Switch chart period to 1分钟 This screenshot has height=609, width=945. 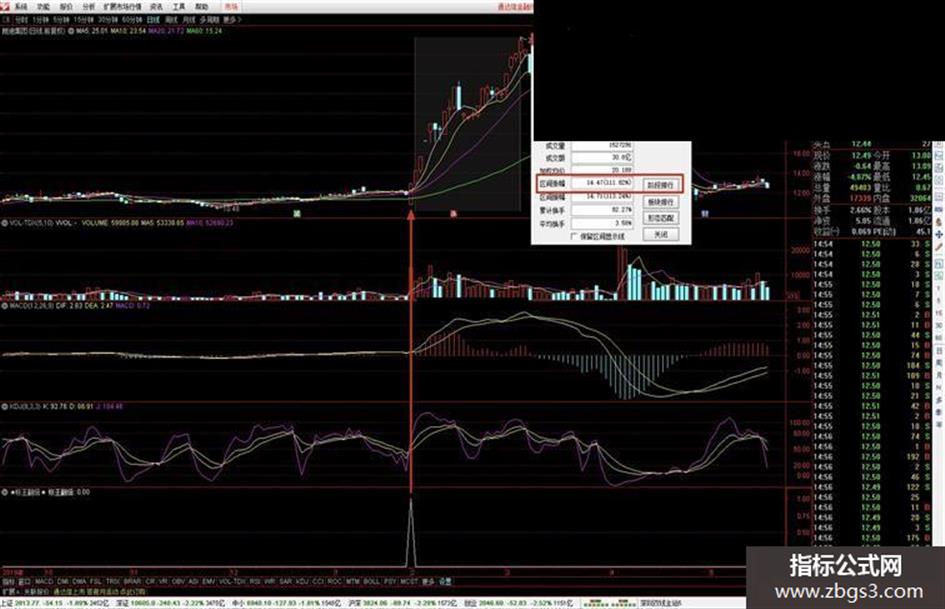pos(40,19)
